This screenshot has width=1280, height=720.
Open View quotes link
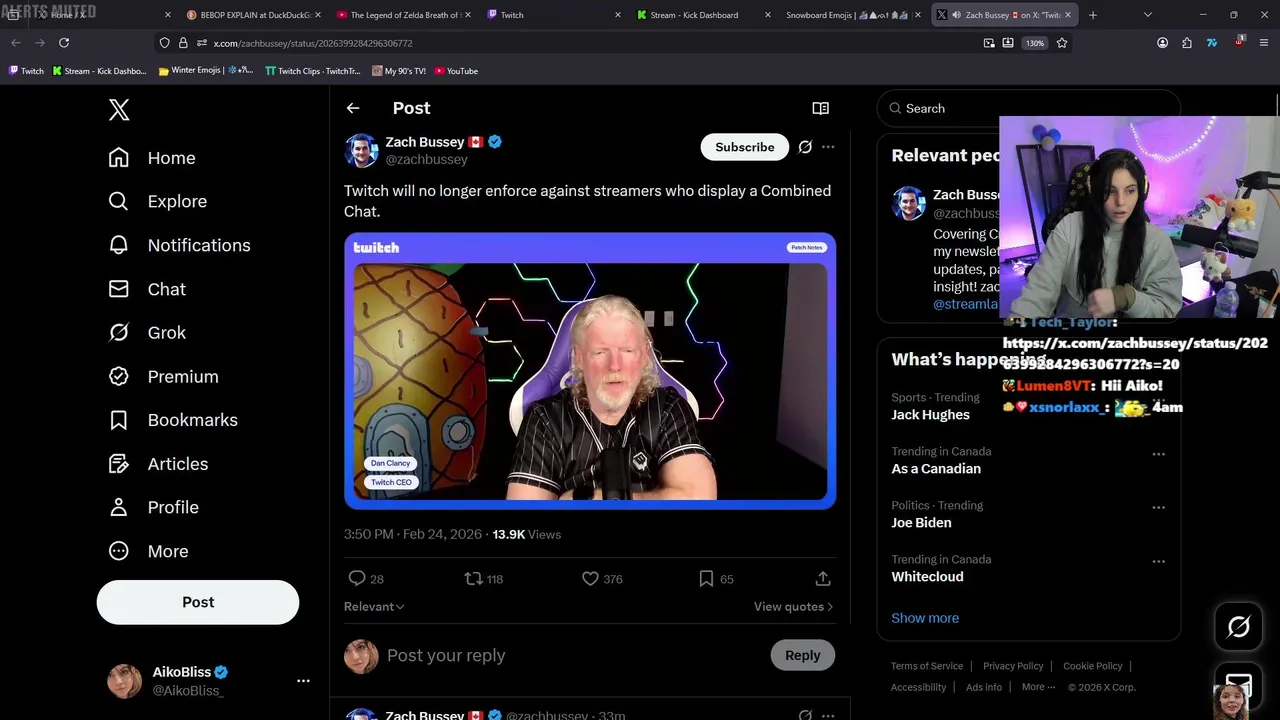(x=793, y=606)
